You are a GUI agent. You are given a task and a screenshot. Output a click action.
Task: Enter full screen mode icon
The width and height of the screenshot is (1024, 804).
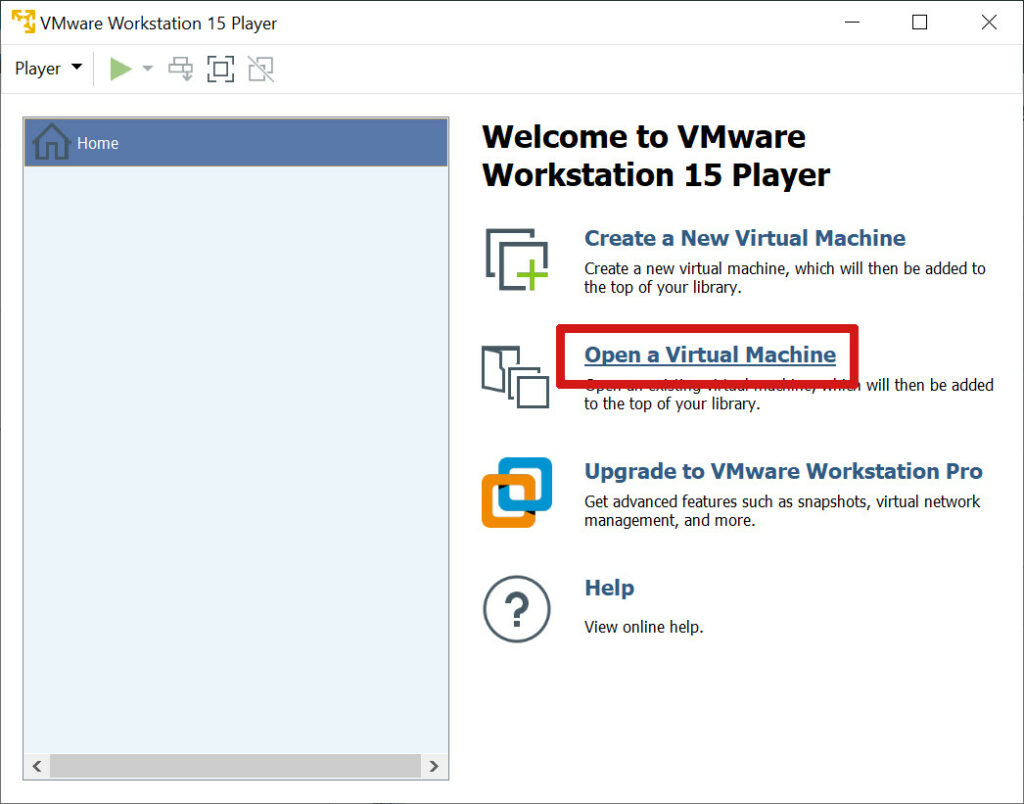(x=221, y=69)
